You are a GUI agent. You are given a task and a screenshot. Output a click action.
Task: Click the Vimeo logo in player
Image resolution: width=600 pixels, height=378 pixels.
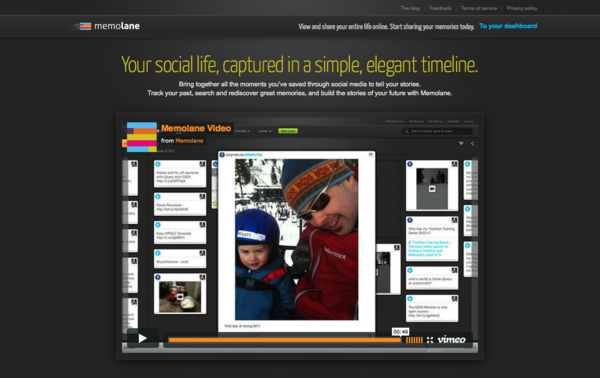coord(451,339)
